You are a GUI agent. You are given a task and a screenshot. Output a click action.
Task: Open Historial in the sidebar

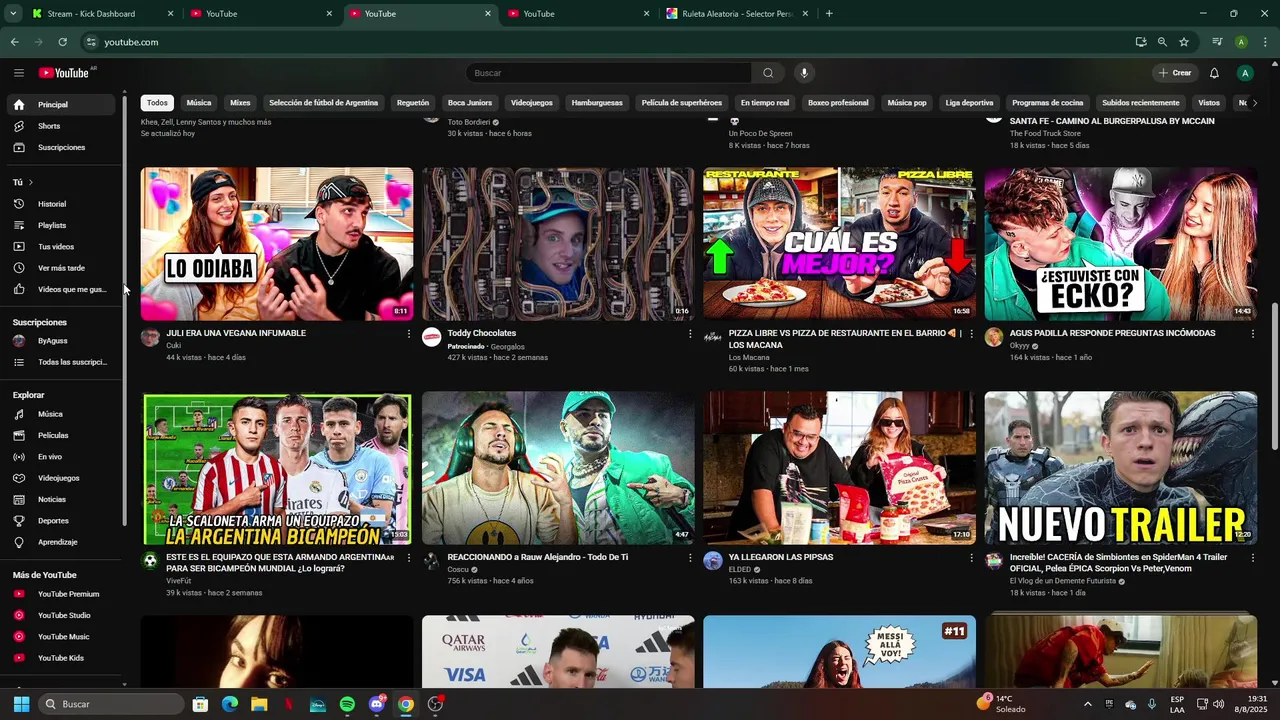(62, 204)
